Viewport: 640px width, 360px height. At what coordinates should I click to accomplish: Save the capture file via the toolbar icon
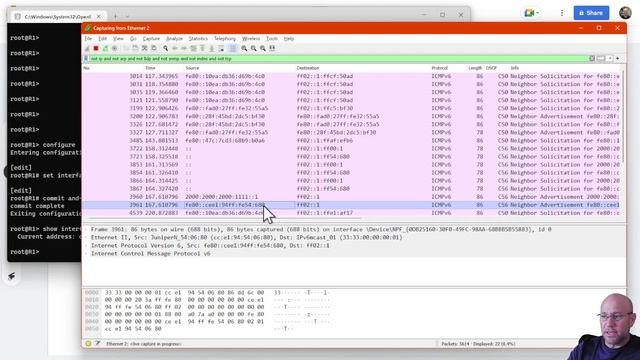[x=135, y=48]
